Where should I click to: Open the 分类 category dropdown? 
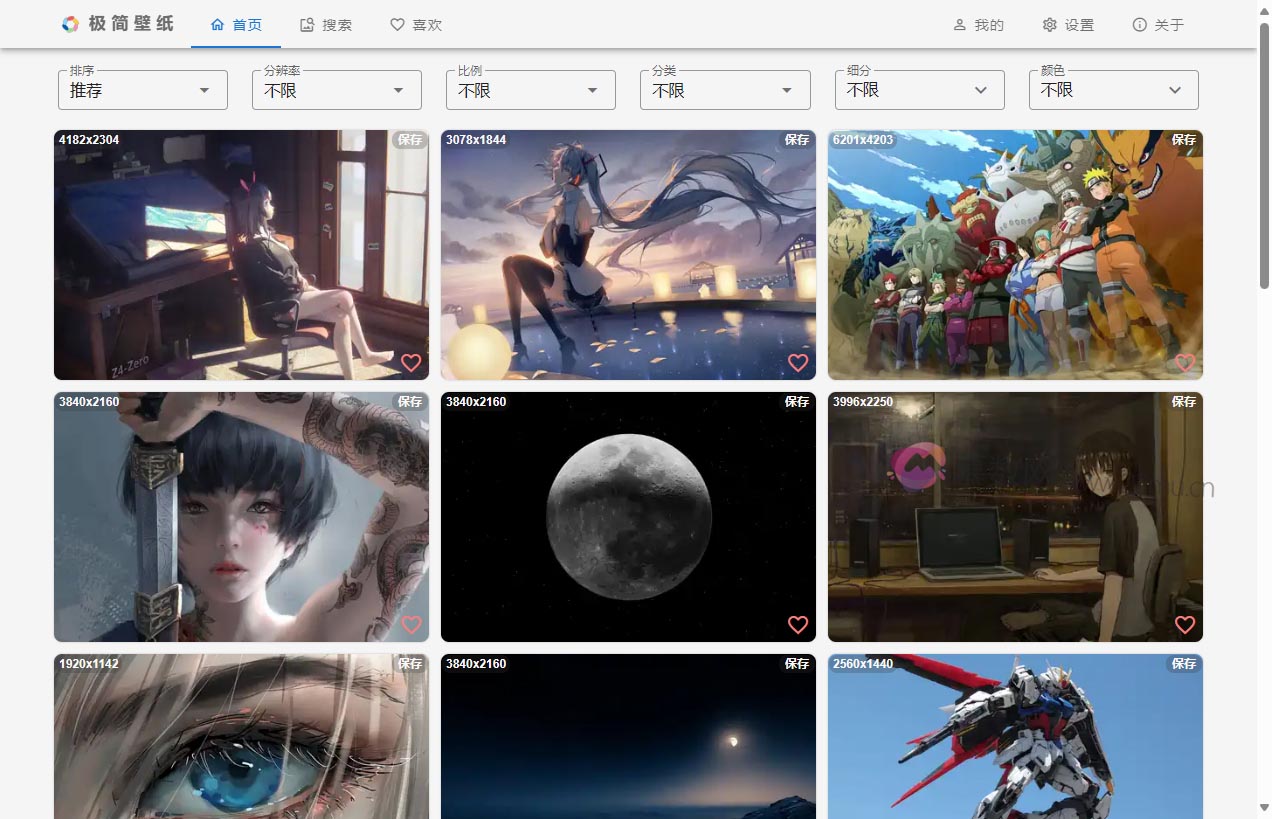(724, 90)
